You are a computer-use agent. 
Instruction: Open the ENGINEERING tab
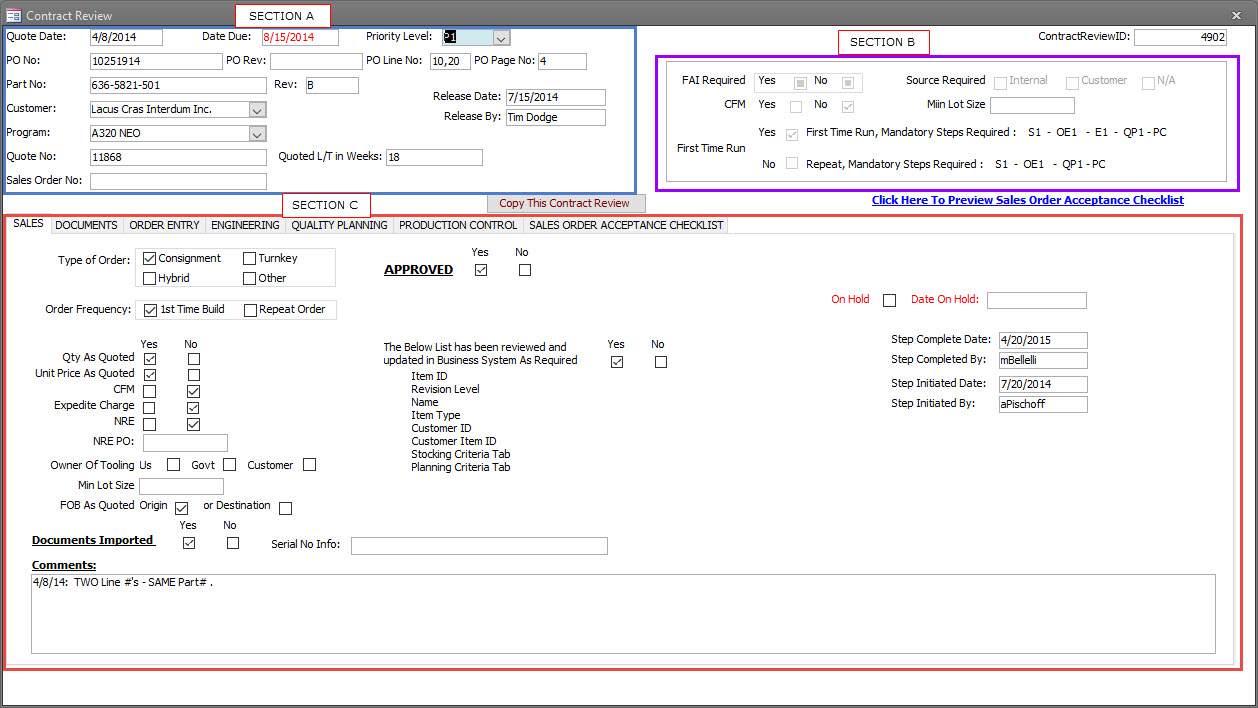pyautogui.click(x=245, y=225)
